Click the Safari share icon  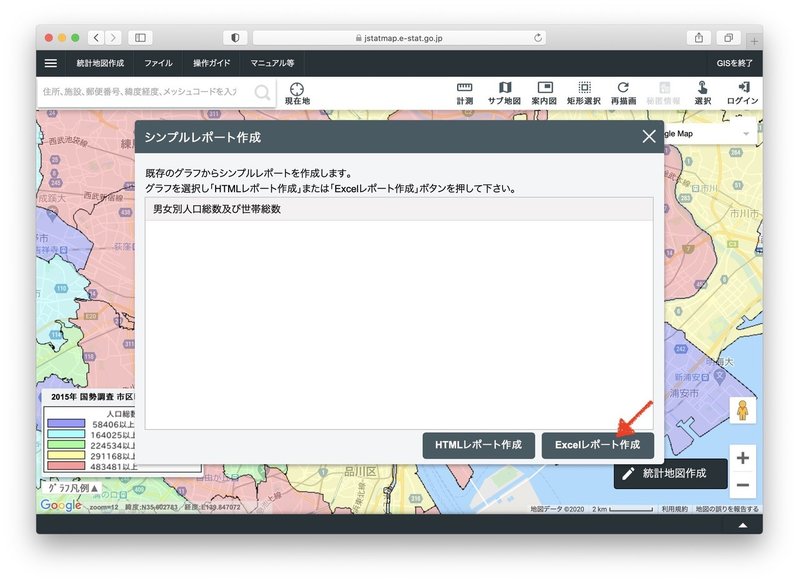[x=699, y=38]
